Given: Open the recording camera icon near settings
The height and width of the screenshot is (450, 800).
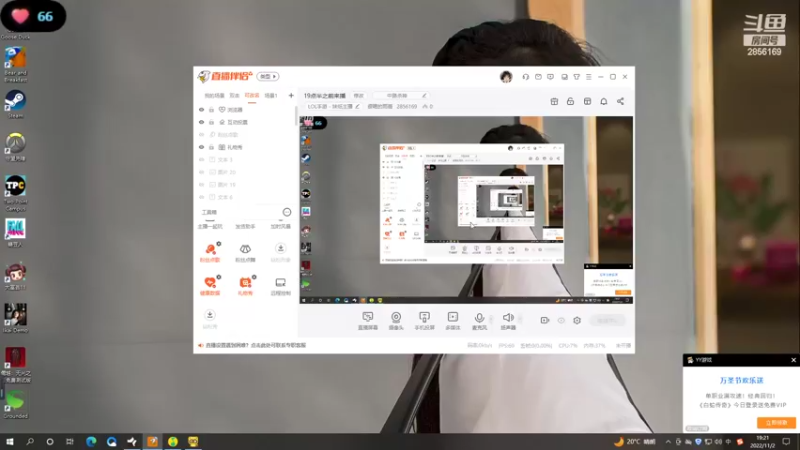Looking at the screenshot, I should [545, 320].
